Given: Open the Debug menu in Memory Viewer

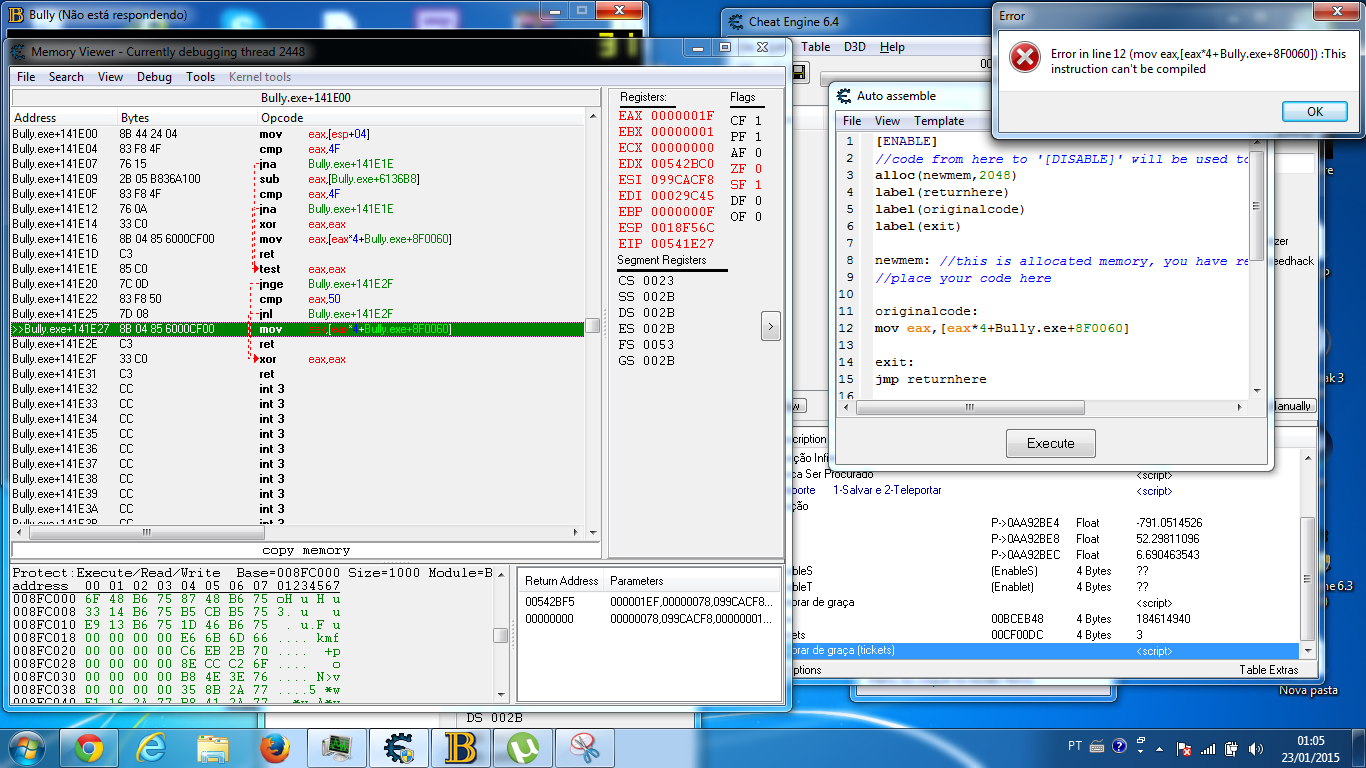Looking at the screenshot, I should pyautogui.click(x=154, y=77).
